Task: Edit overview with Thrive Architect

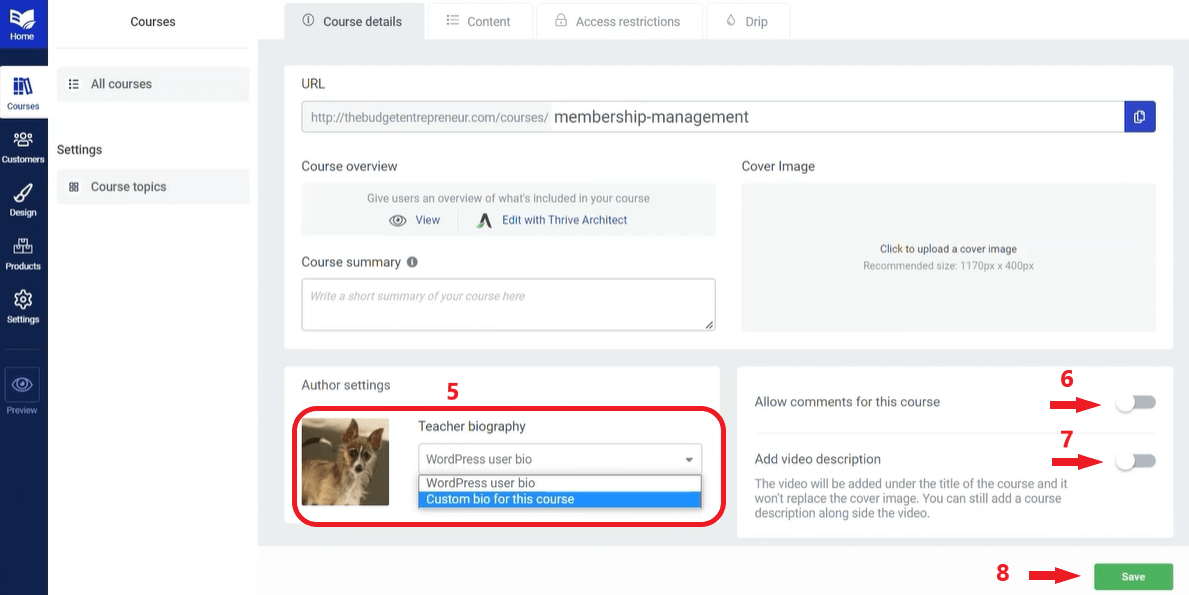Action: (x=552, y=220)
